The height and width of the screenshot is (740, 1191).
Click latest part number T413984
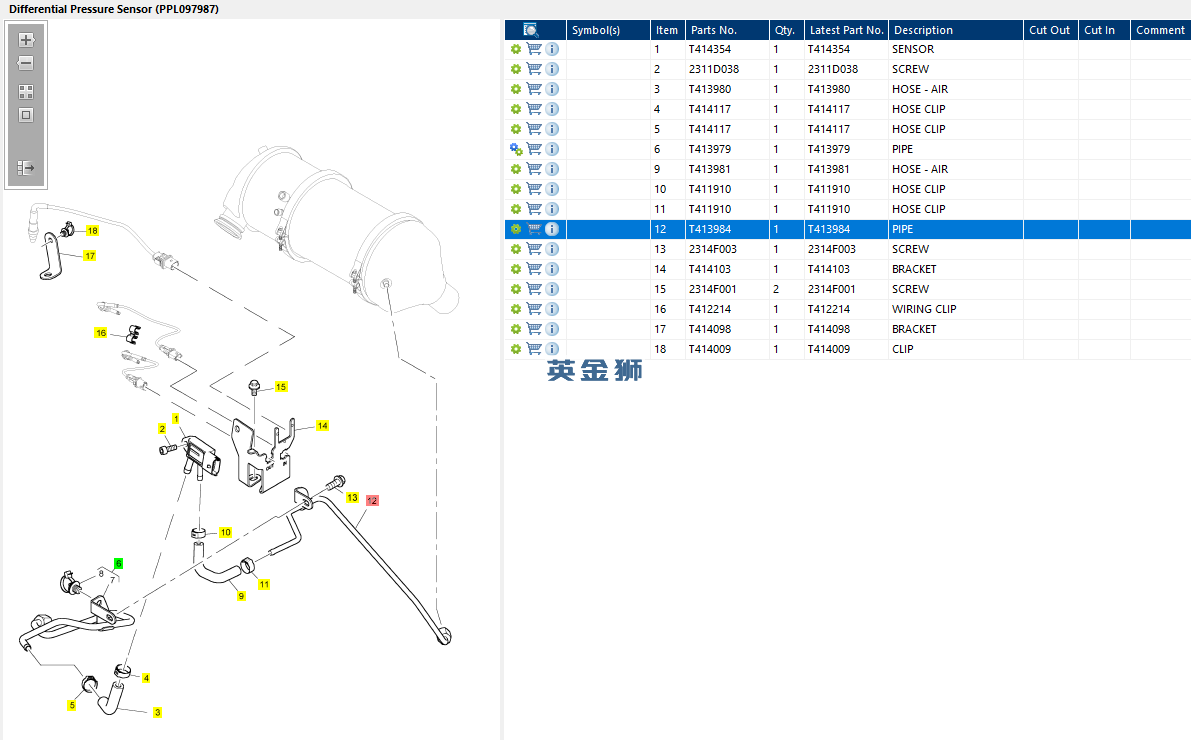coord(846,229)
